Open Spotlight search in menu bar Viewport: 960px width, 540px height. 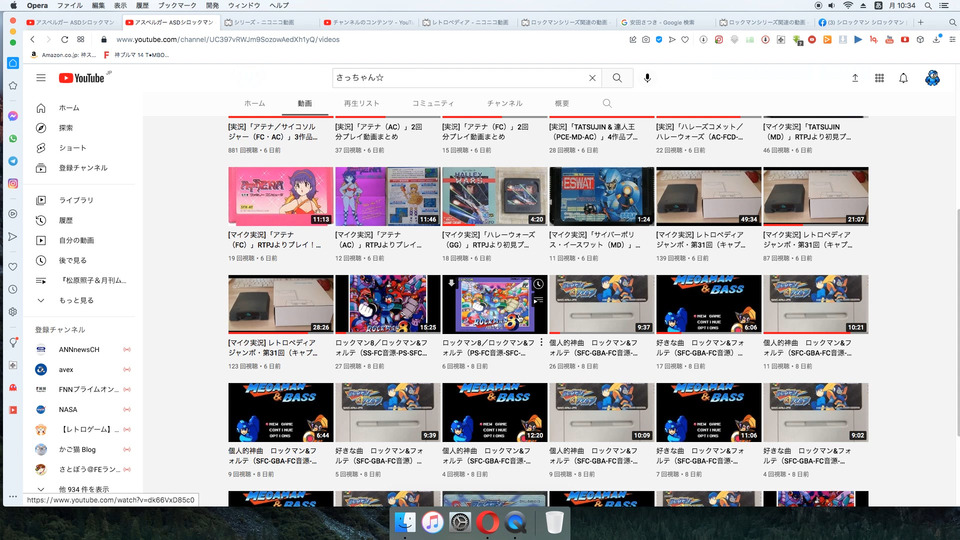[x=928, y=6]
